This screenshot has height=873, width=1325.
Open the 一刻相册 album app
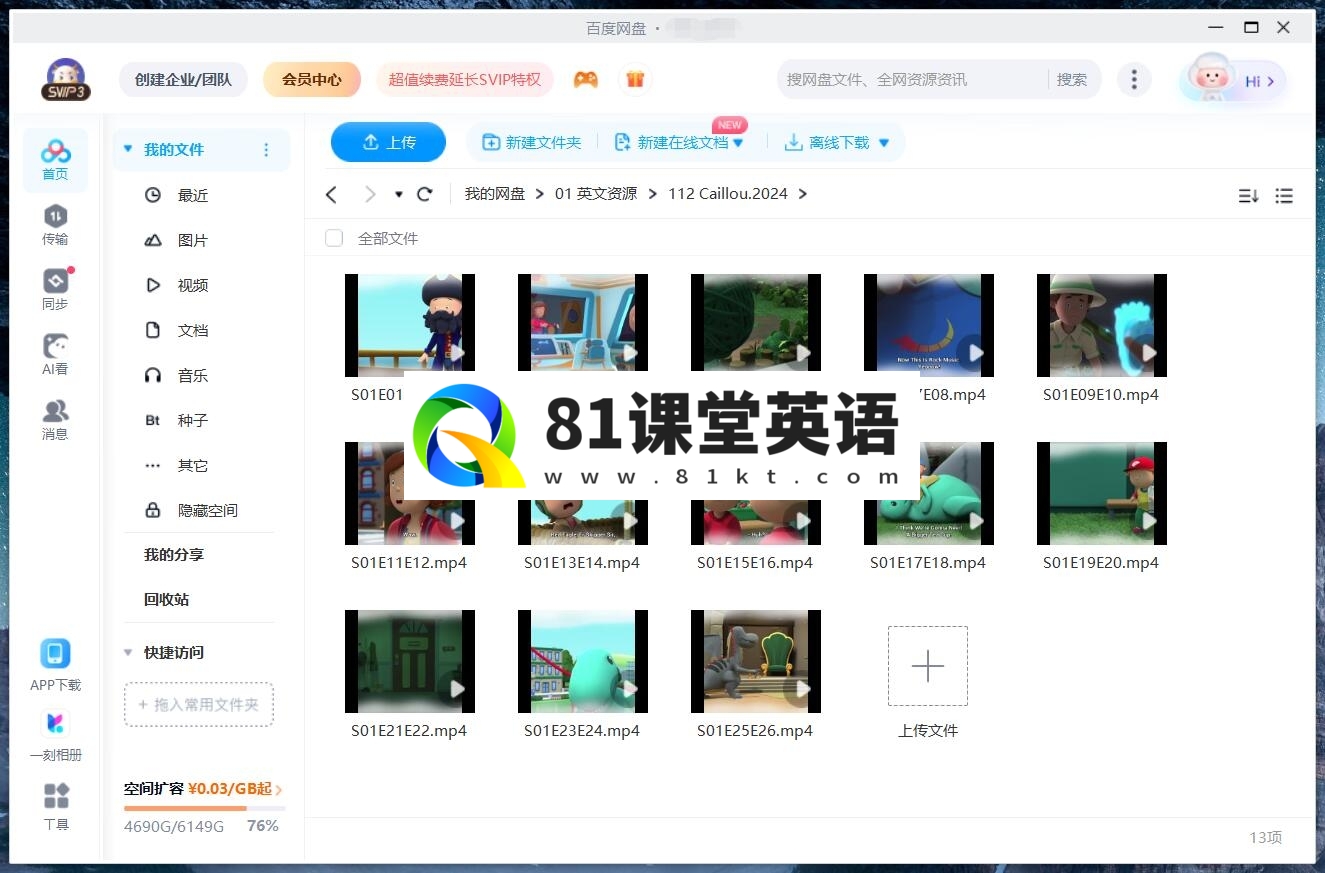55,736
